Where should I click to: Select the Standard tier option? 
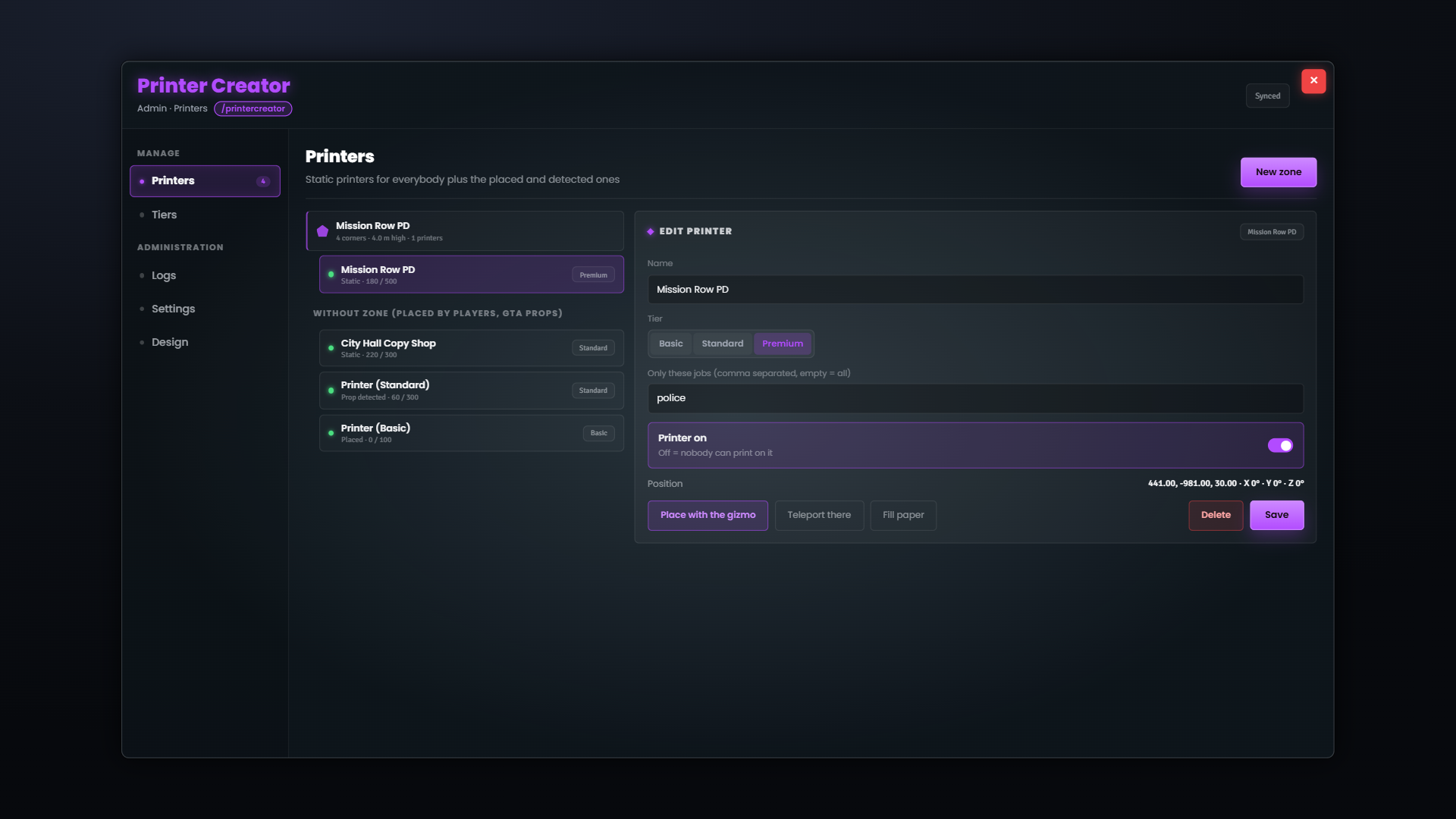(x=722, y=344)
